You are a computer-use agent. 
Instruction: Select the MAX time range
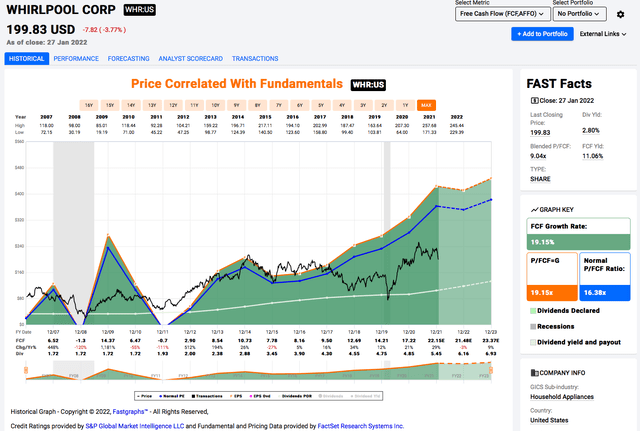427,105
